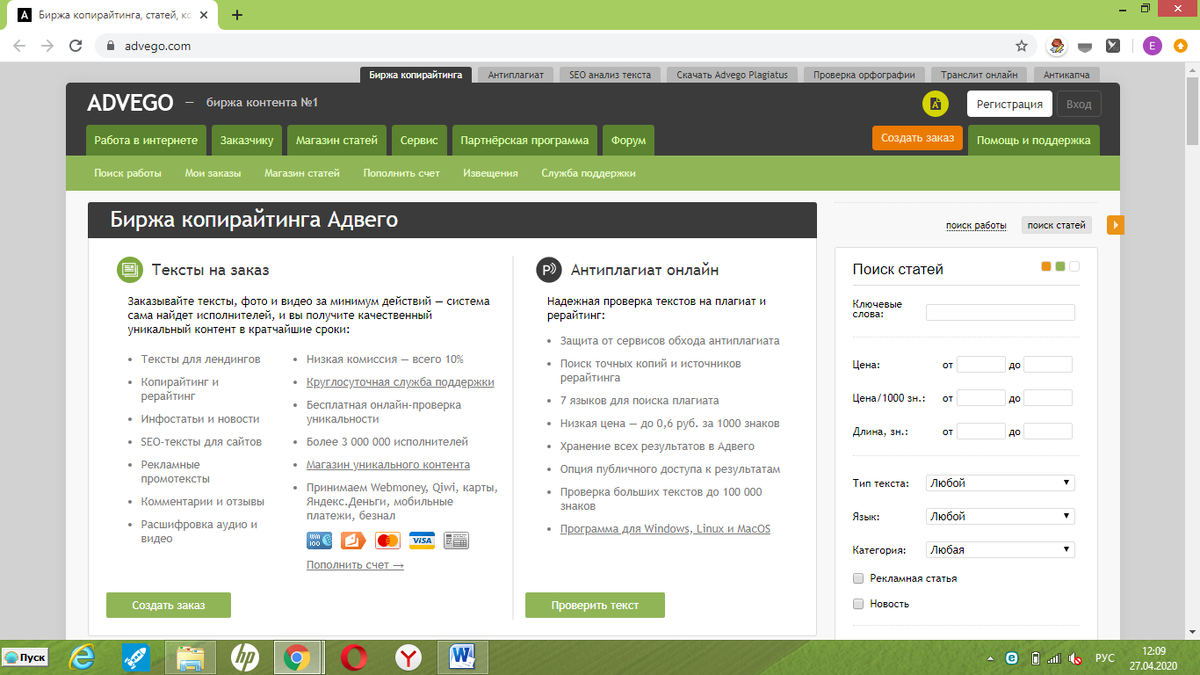Open the 'Язык' dropdown

coord(1000,517)
